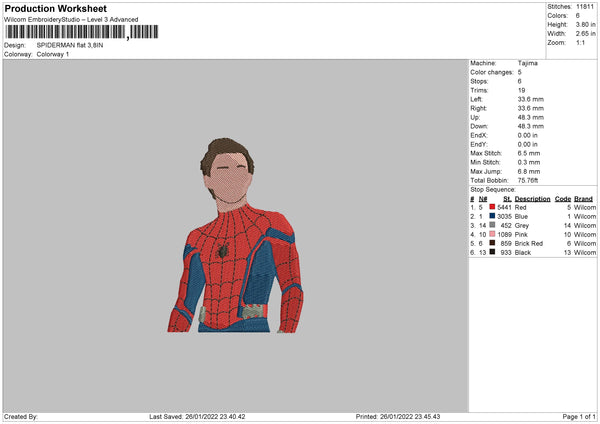Select the Grey thread color swatch

(492, 225)
